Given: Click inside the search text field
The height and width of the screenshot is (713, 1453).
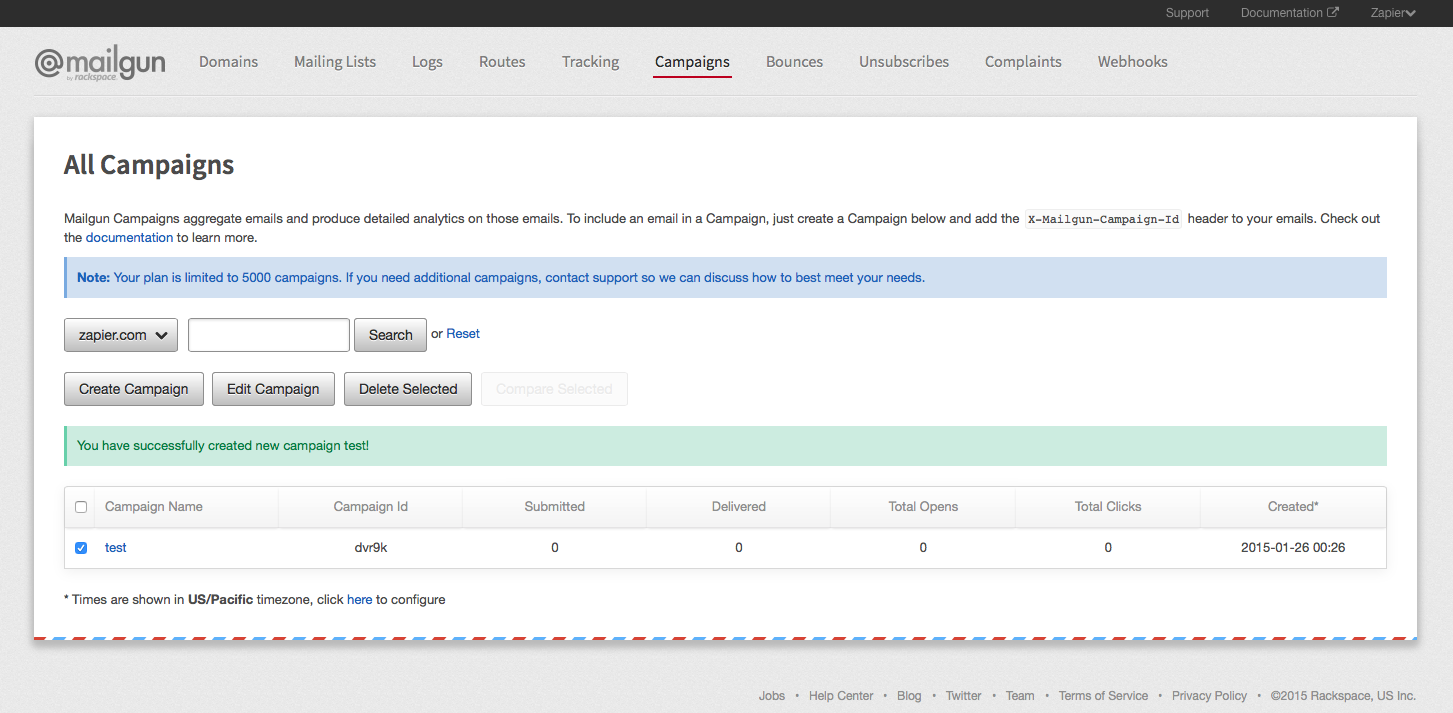Looking at the screenshot, I should click(268, 334).
